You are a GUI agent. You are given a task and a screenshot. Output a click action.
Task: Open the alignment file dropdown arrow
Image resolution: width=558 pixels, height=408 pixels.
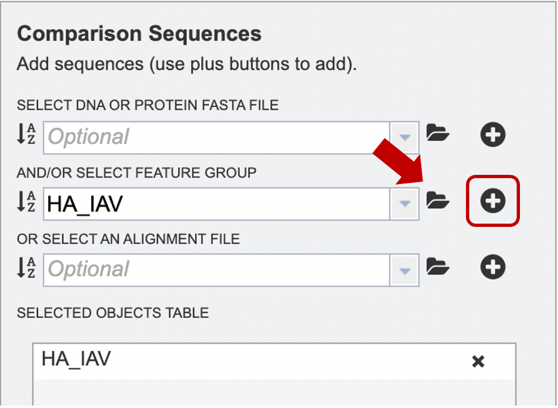click(x=405, y=270)
